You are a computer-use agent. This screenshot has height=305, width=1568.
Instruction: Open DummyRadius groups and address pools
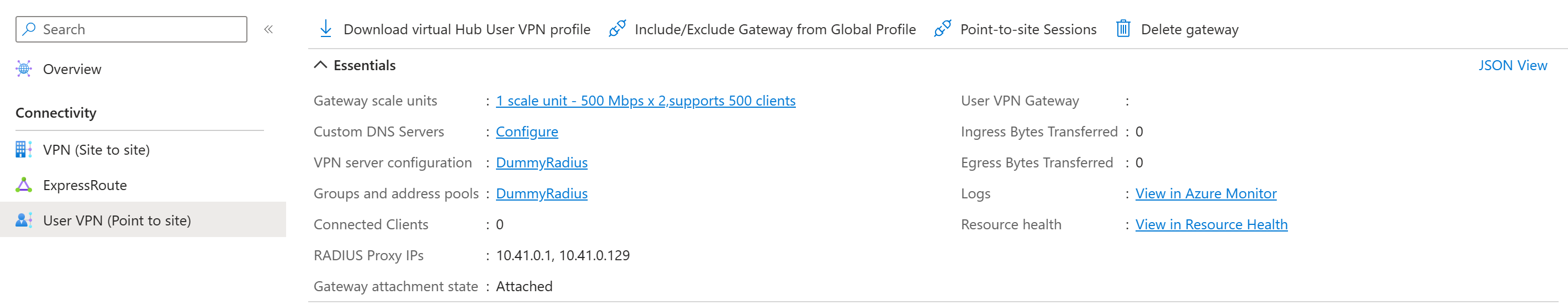click(x=541, y=193)
